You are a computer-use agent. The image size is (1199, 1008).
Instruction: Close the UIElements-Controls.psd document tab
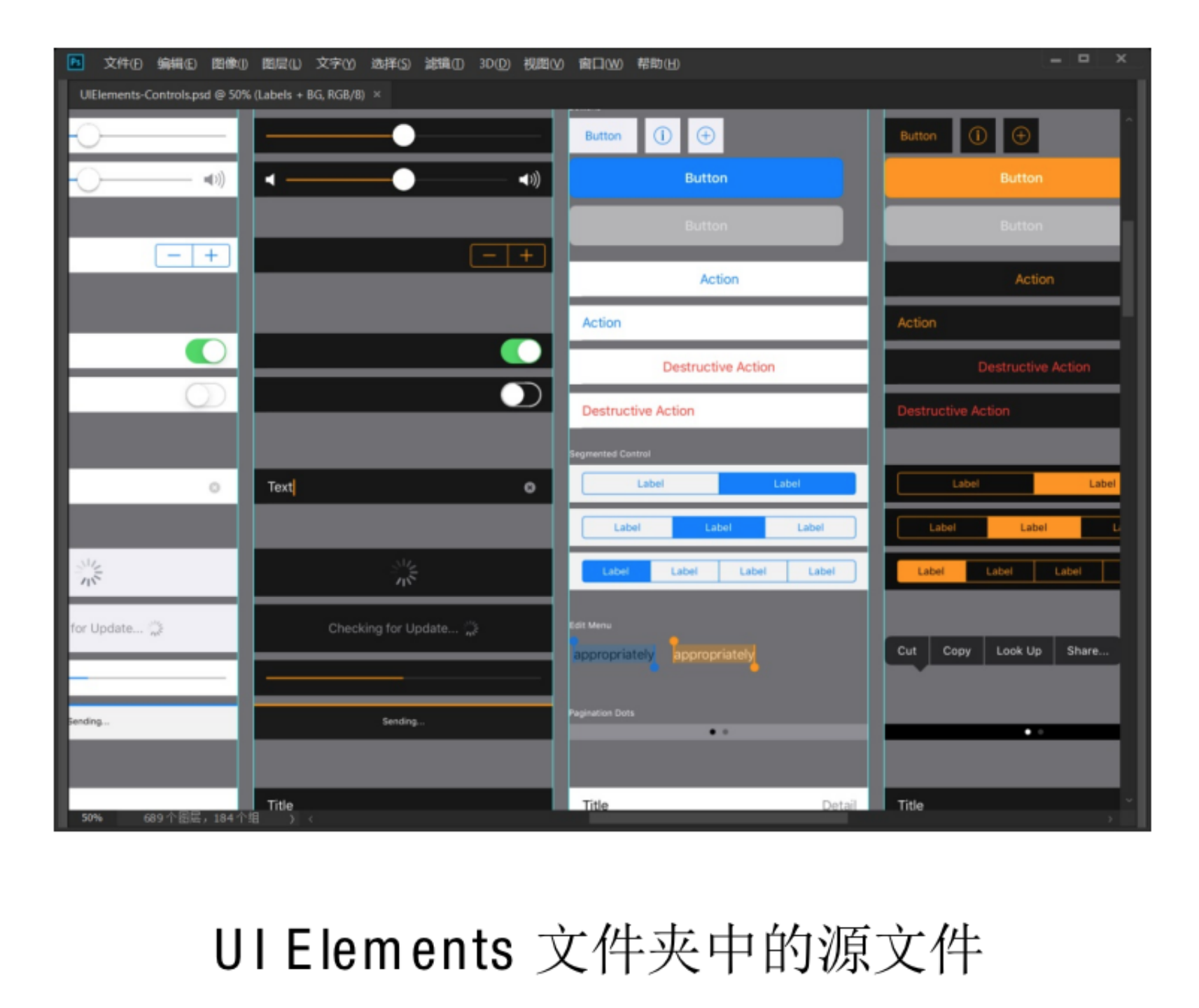[377, 94]
